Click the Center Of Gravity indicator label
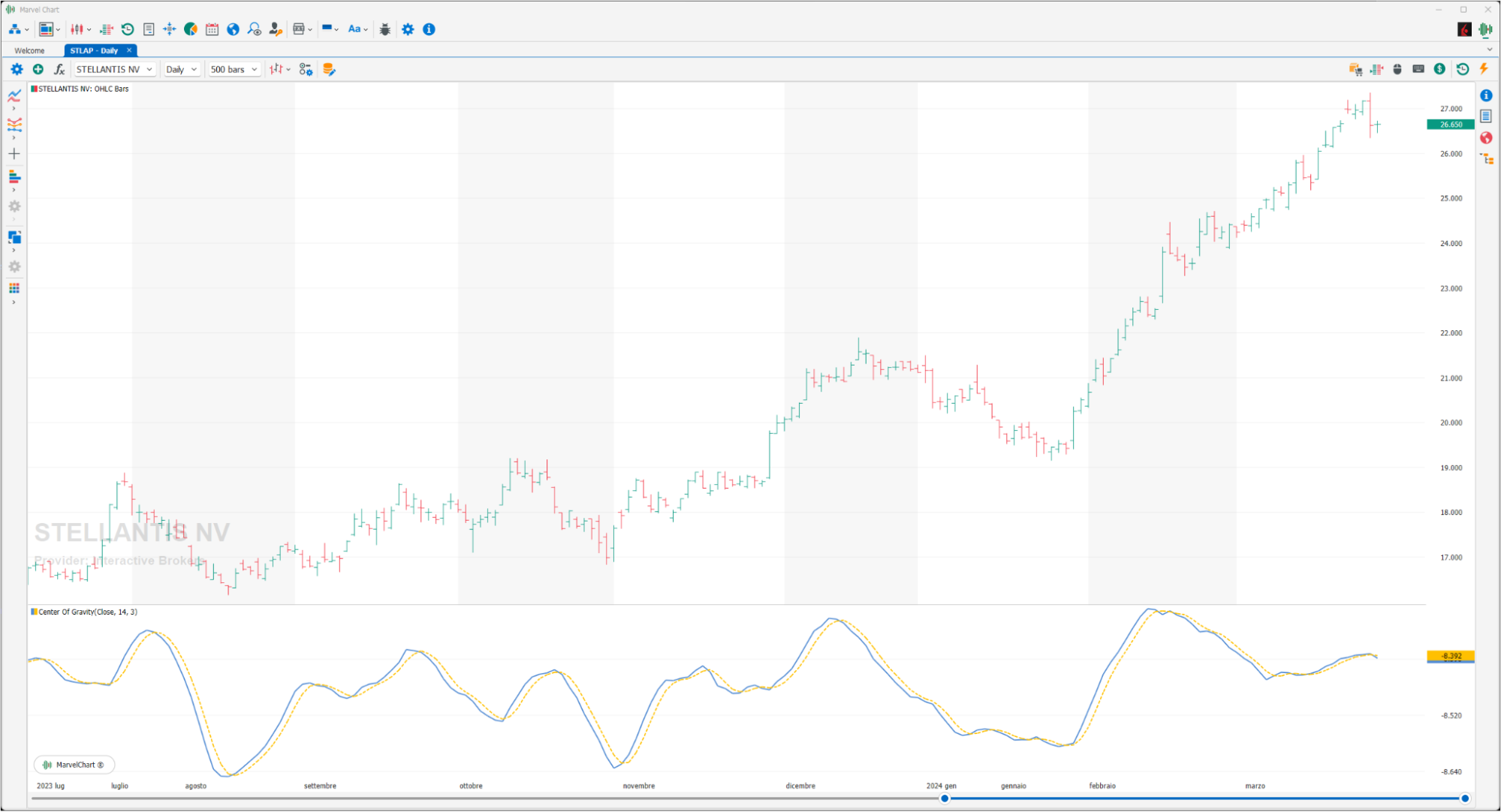Image resolution: width=1501 pixels, height=812 pixels. [88, 612]
